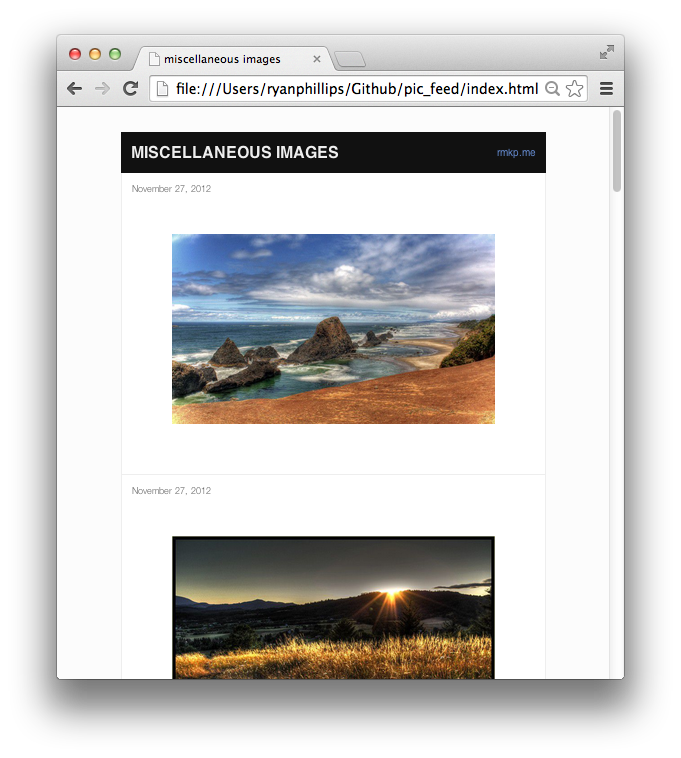Viewport: 681px width, 758px height.
Task: Click the MISCELLANEOUS IMAGES header title
Action: (x=235, y=153)
